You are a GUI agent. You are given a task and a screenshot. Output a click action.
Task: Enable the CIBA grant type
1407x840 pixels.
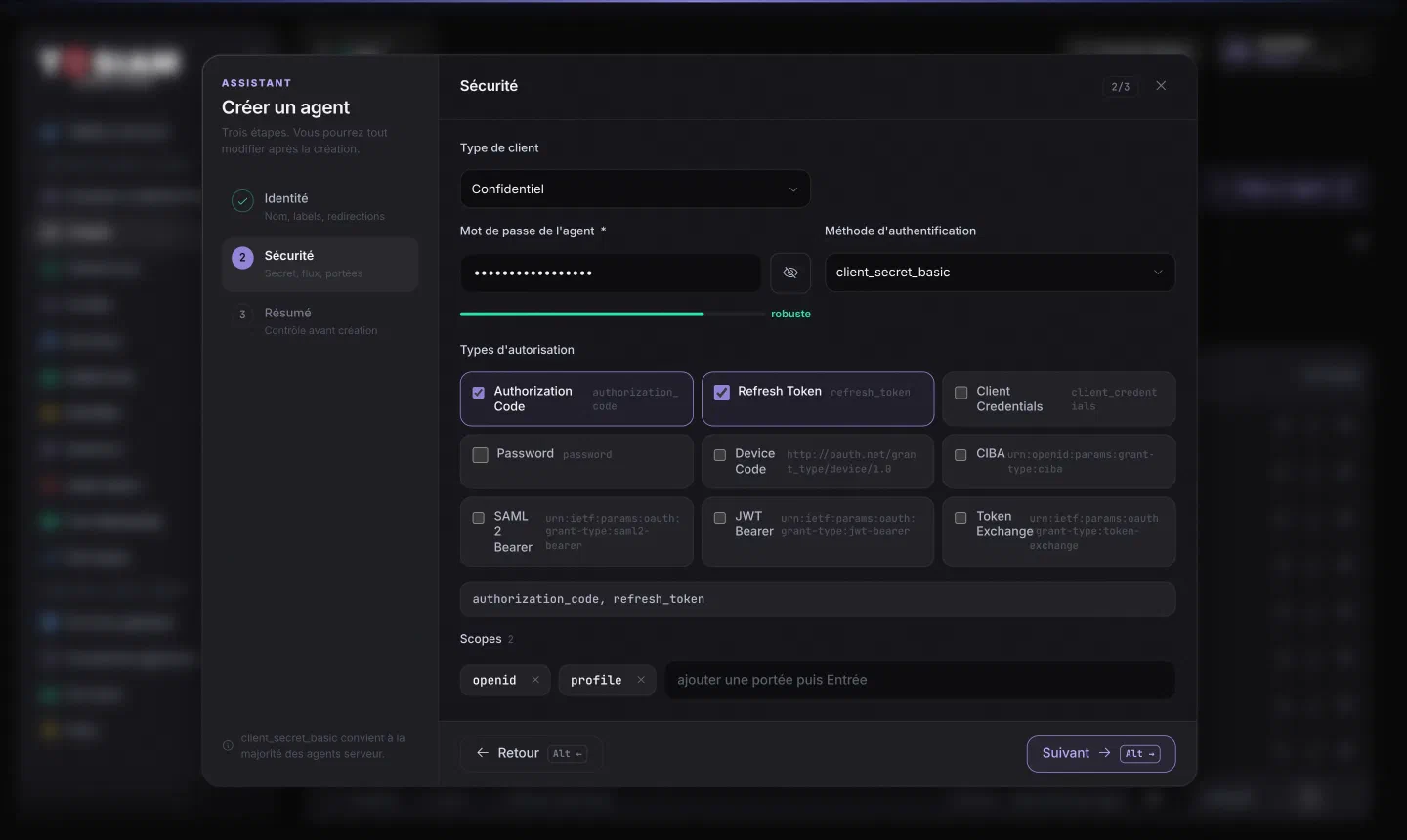(960, 455)
